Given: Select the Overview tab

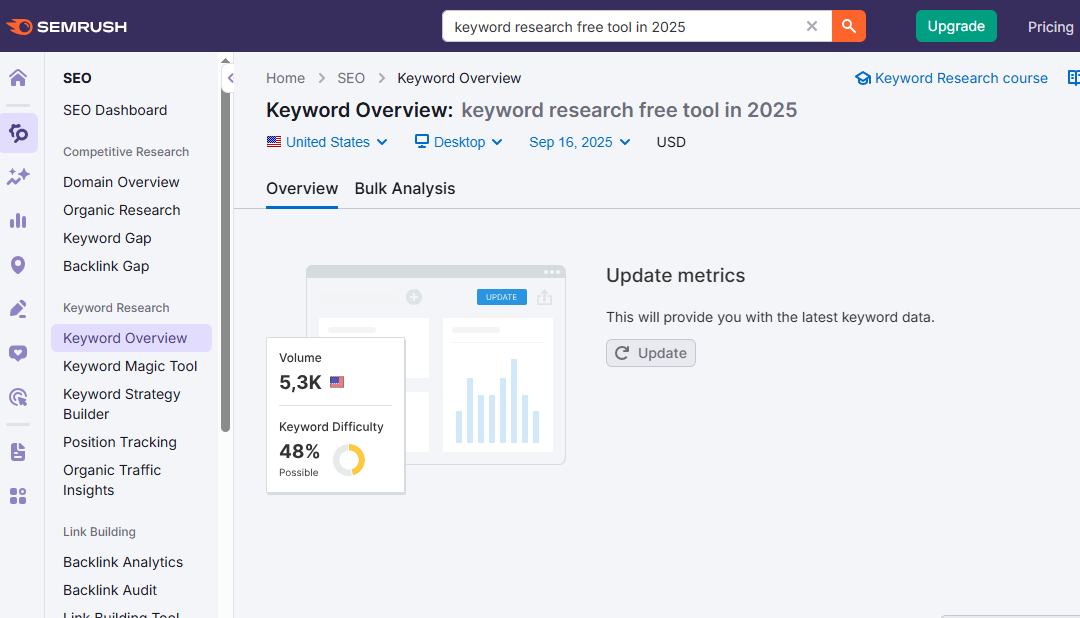Looking at the screenshot, I should (302, 189).
